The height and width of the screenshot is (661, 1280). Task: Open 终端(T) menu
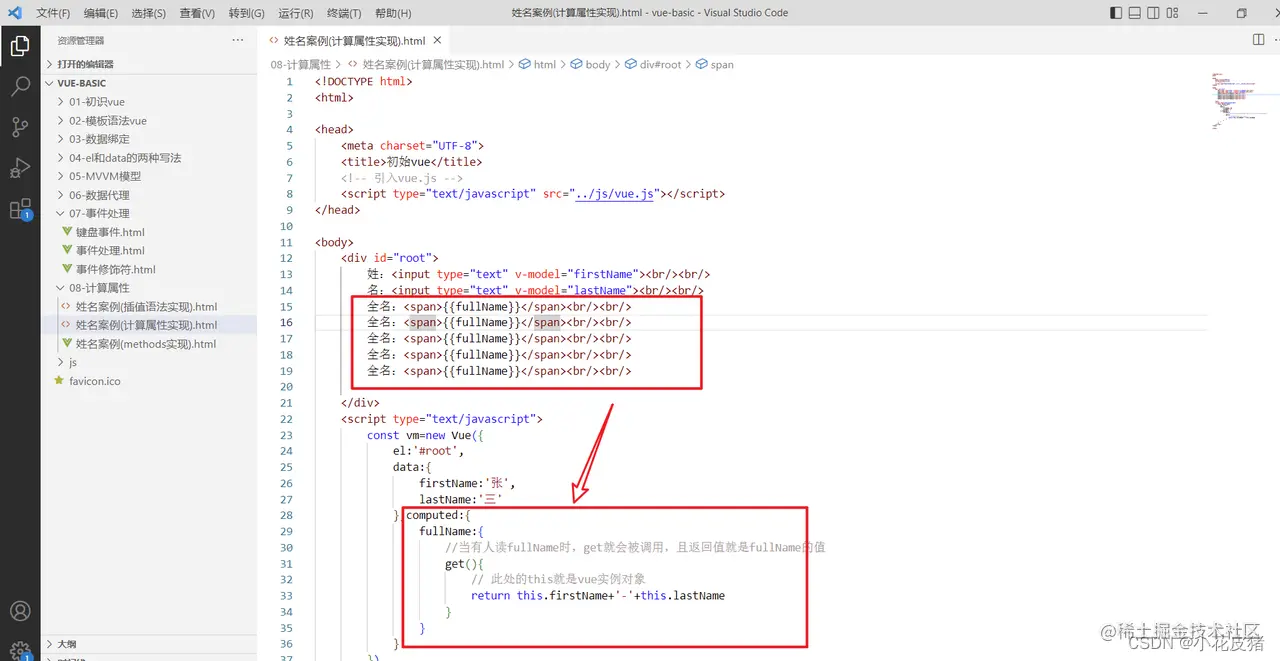tap(344, 13)
